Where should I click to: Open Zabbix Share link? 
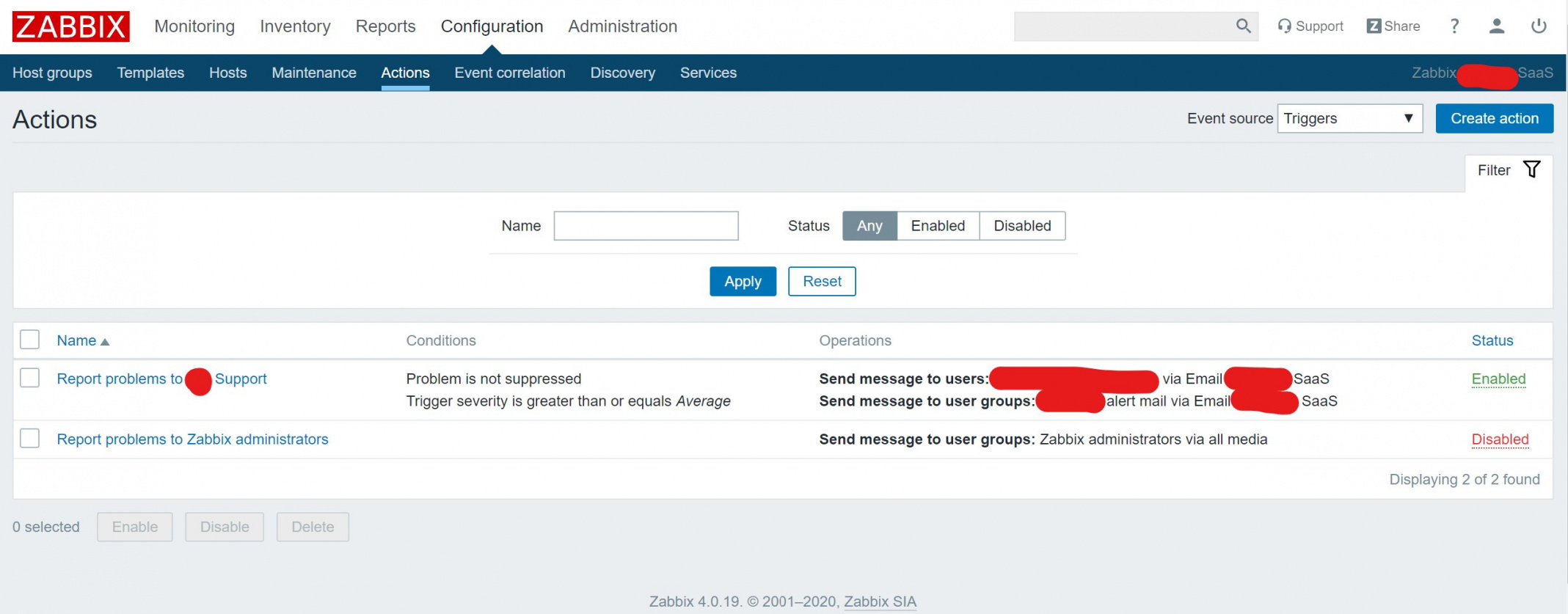(1393, 26)
